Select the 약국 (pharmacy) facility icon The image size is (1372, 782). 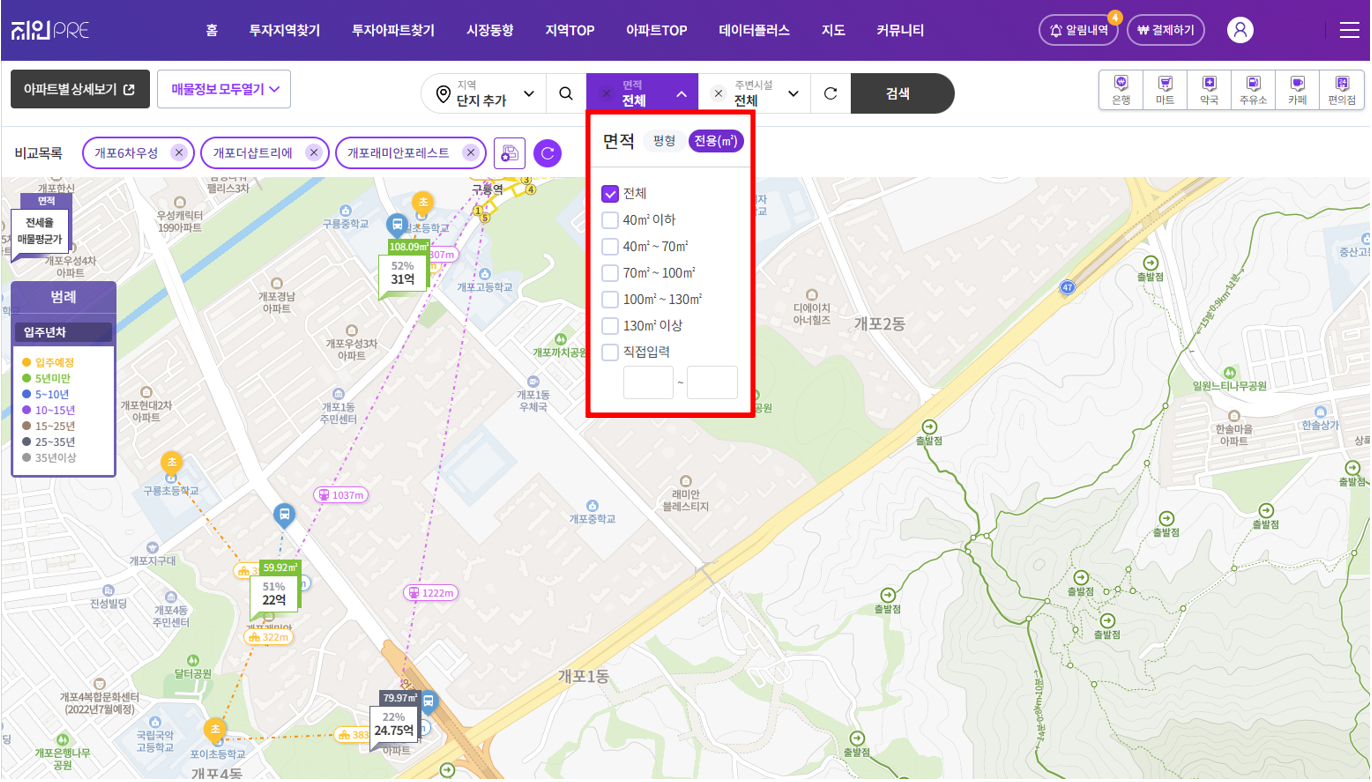click(1208, 90)
